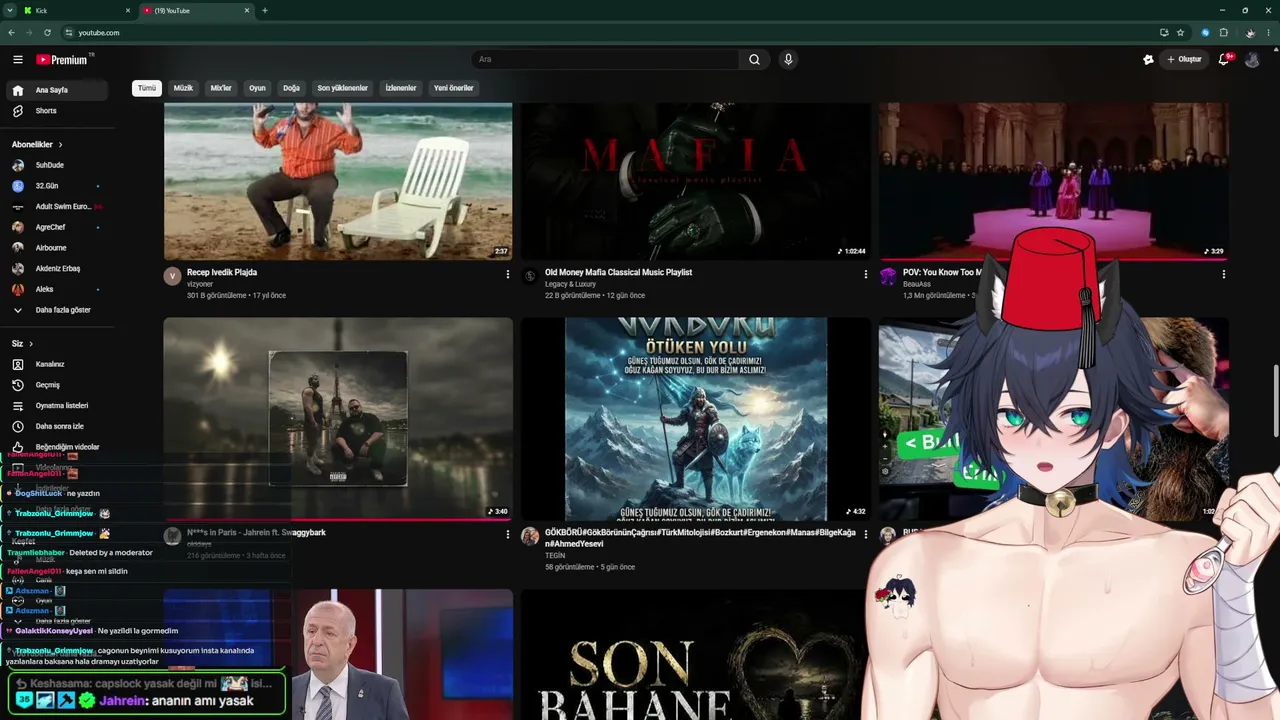Select the Oyun filter chip
The width and height of the screenshot is (1280, 720).
click(x=257, y=88)
